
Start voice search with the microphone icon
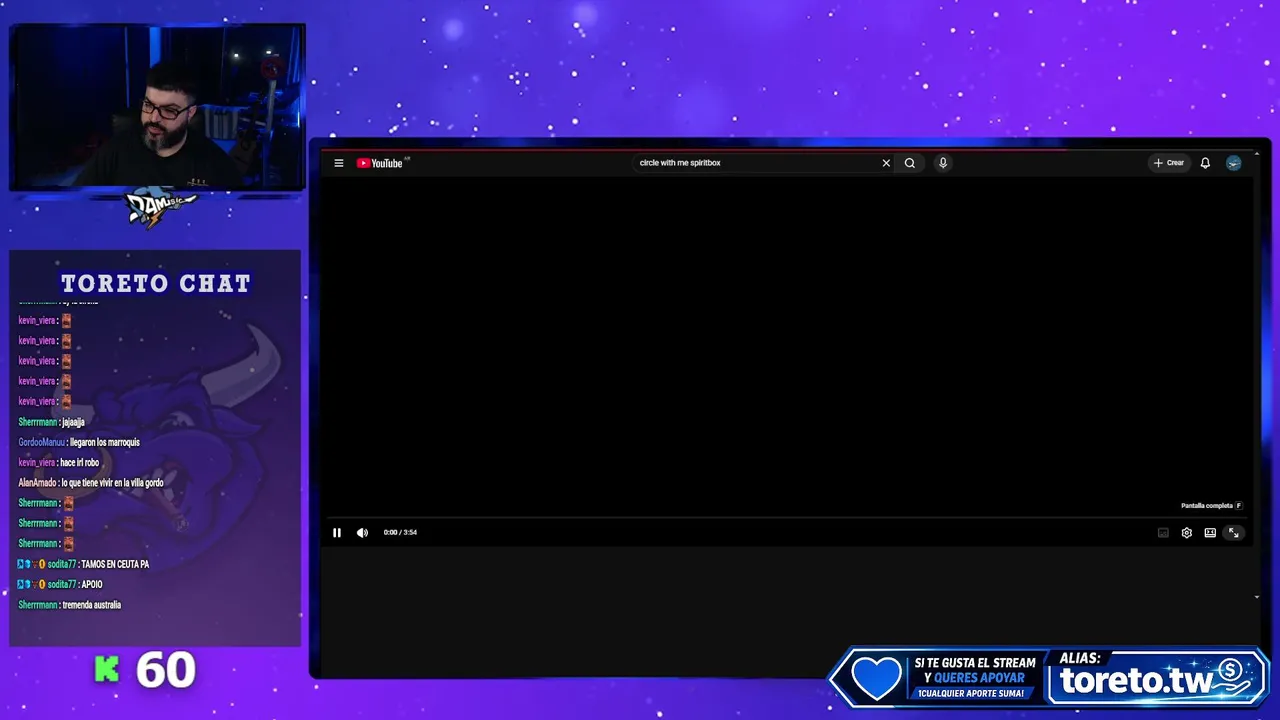pos(942,163)
